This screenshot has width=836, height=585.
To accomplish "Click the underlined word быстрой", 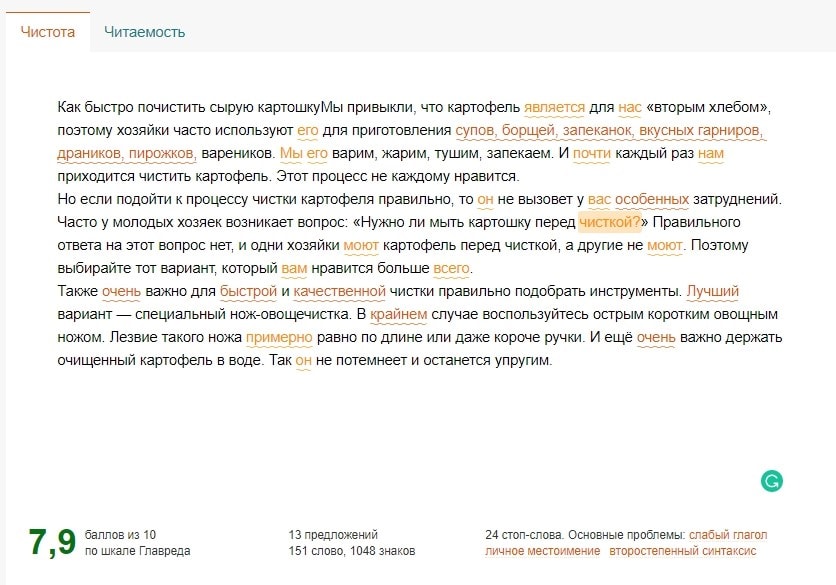I will 248,291.
